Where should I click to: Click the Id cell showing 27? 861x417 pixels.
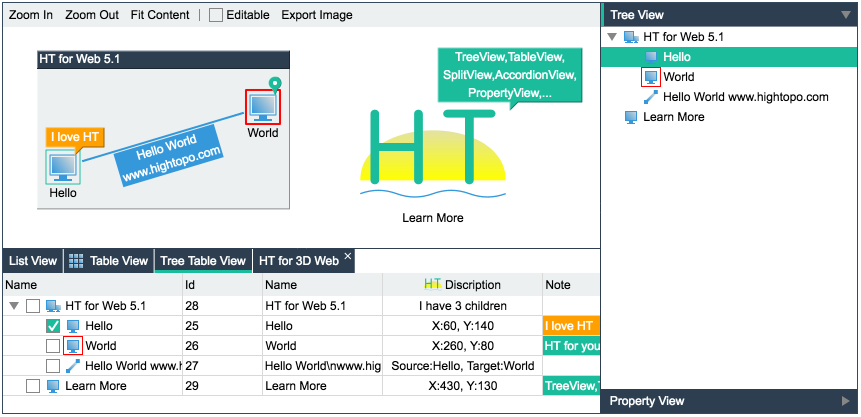pos(222,366)
